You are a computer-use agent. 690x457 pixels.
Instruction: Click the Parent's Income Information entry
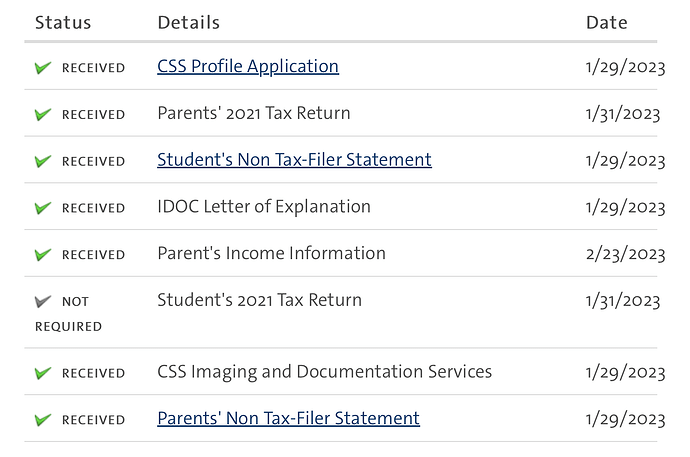tap(271, 254)
